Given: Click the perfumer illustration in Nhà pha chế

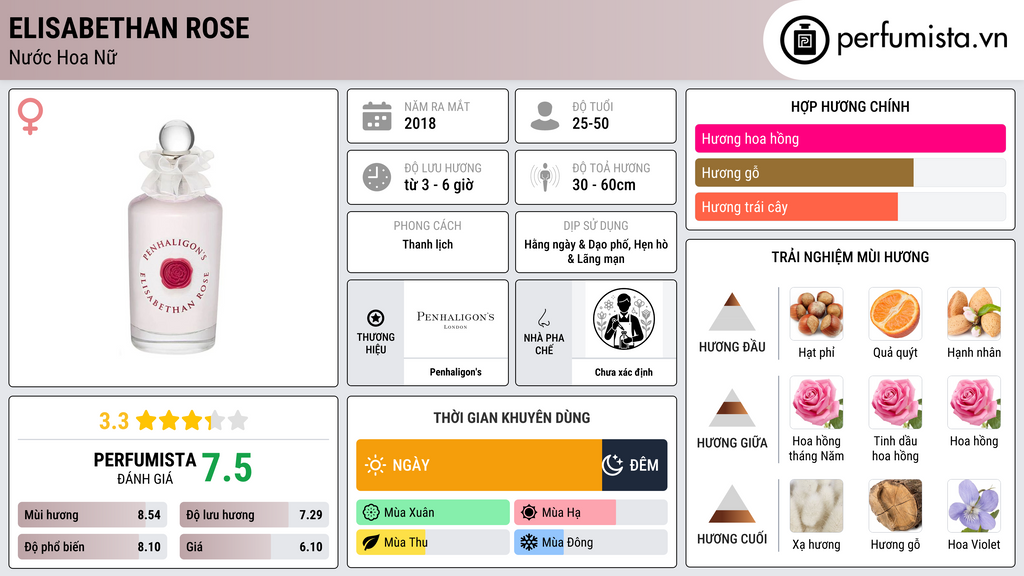Looking at the screenshot, I should pyautogui.click(x=624, y=319).
